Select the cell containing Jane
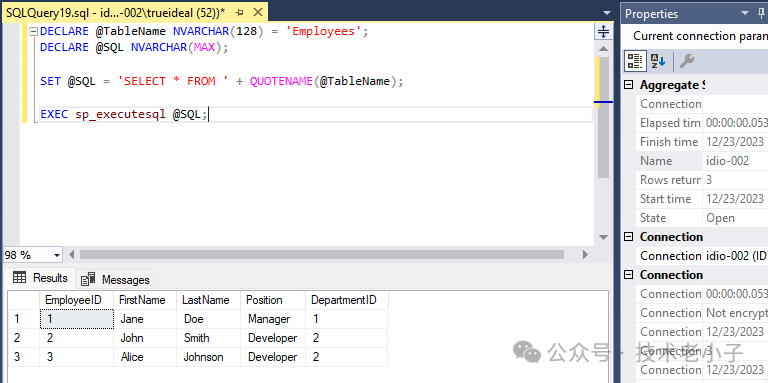Image resolution: width=768 pixels, height=383 pixels. point(145,319)
